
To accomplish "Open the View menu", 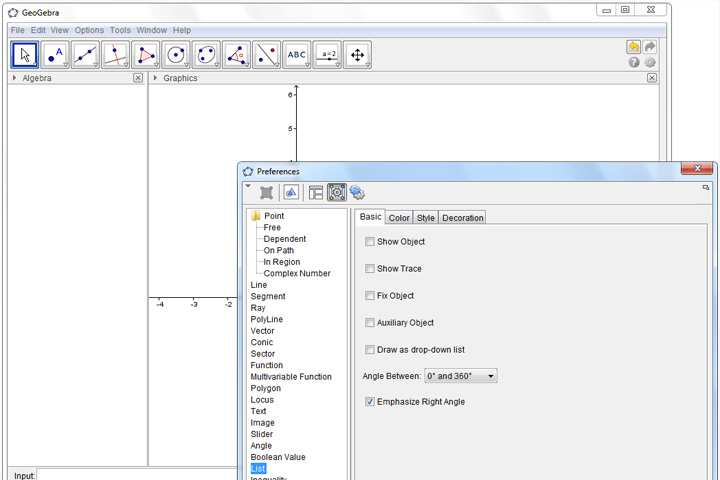I will (x=60, y=30).
